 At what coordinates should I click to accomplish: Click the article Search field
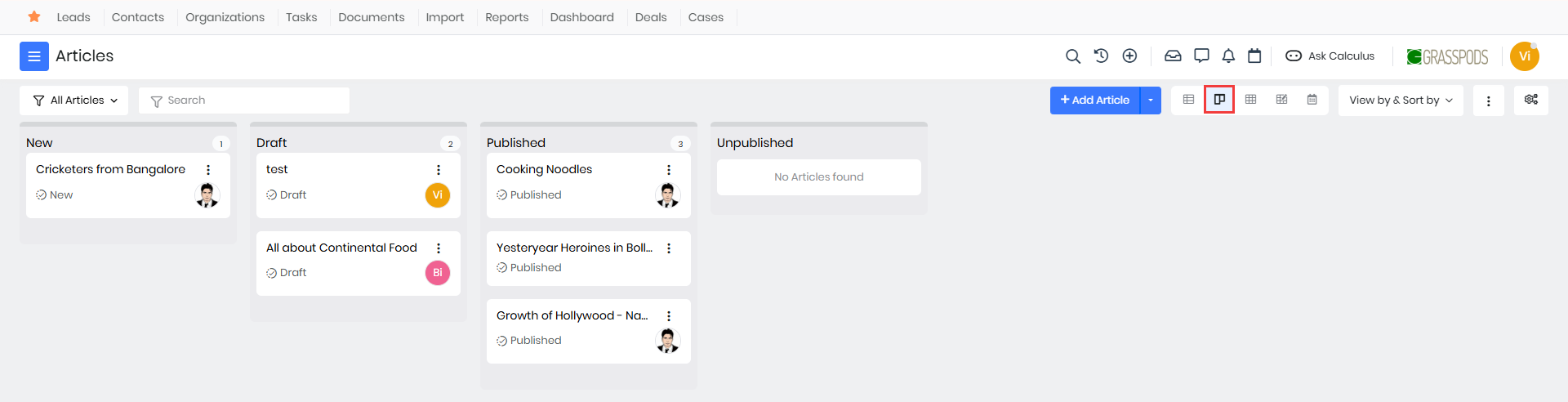[245, 100]
